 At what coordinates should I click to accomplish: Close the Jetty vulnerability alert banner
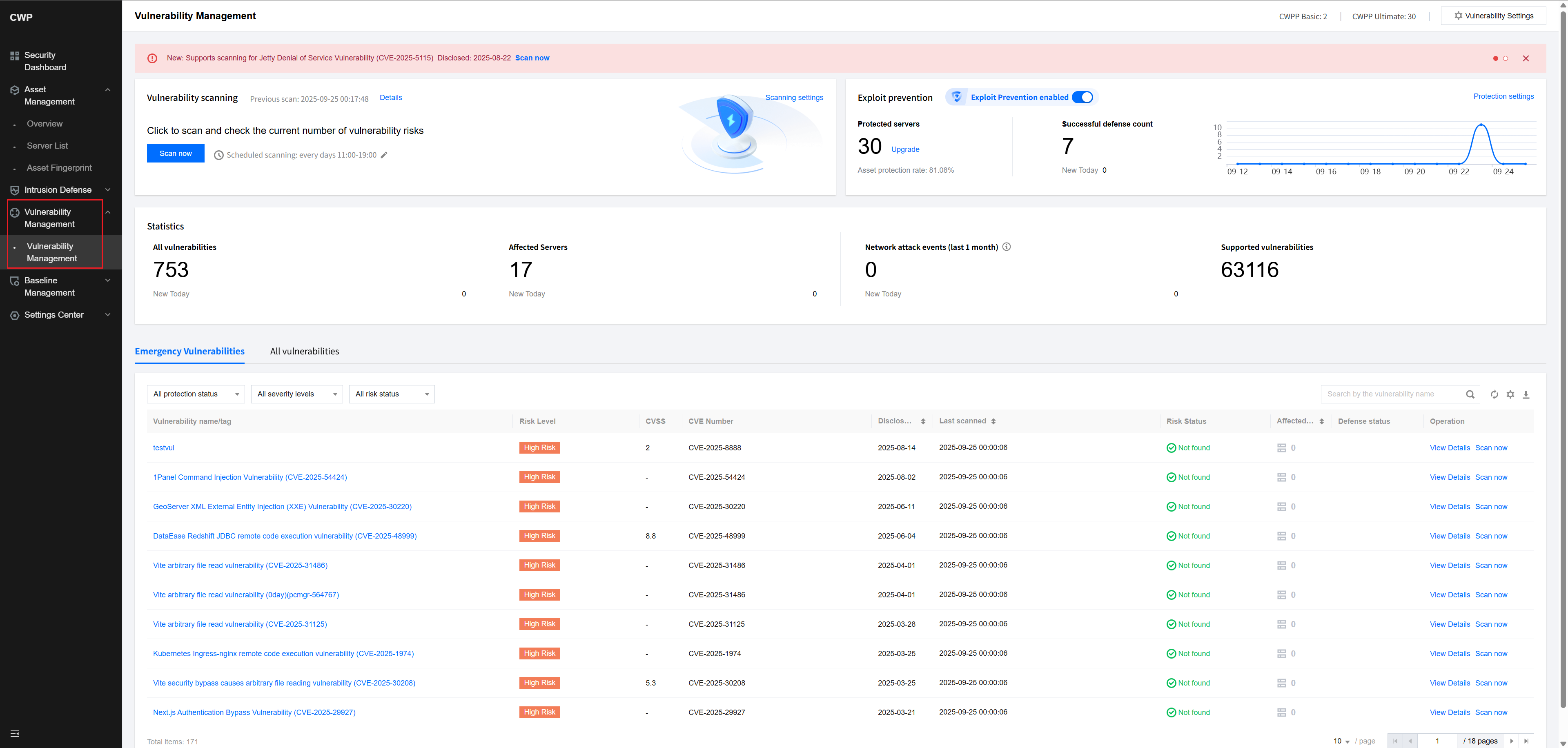point(1526,58)
